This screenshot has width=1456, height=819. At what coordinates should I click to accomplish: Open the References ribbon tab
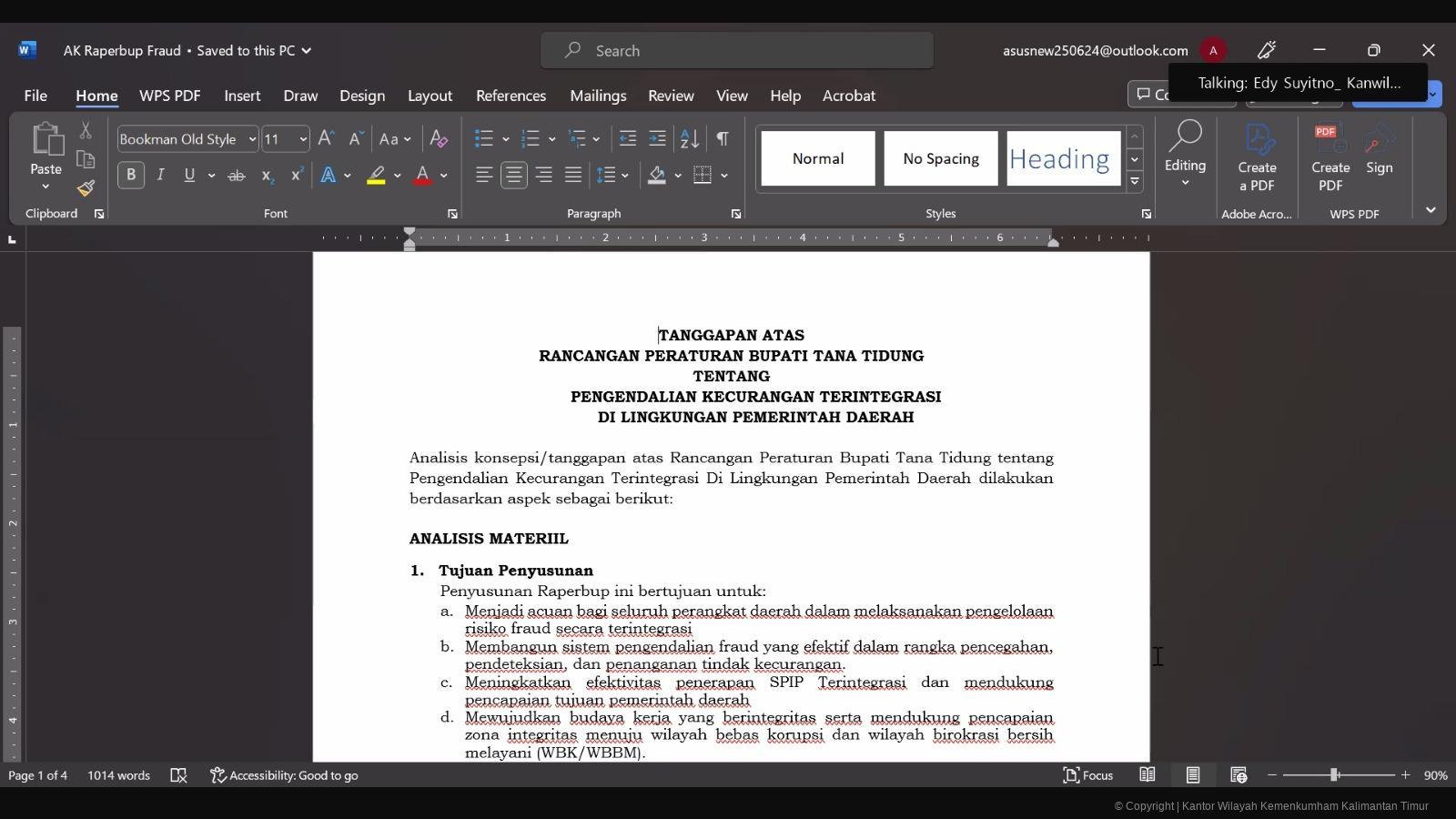click(x=511, y=96)
